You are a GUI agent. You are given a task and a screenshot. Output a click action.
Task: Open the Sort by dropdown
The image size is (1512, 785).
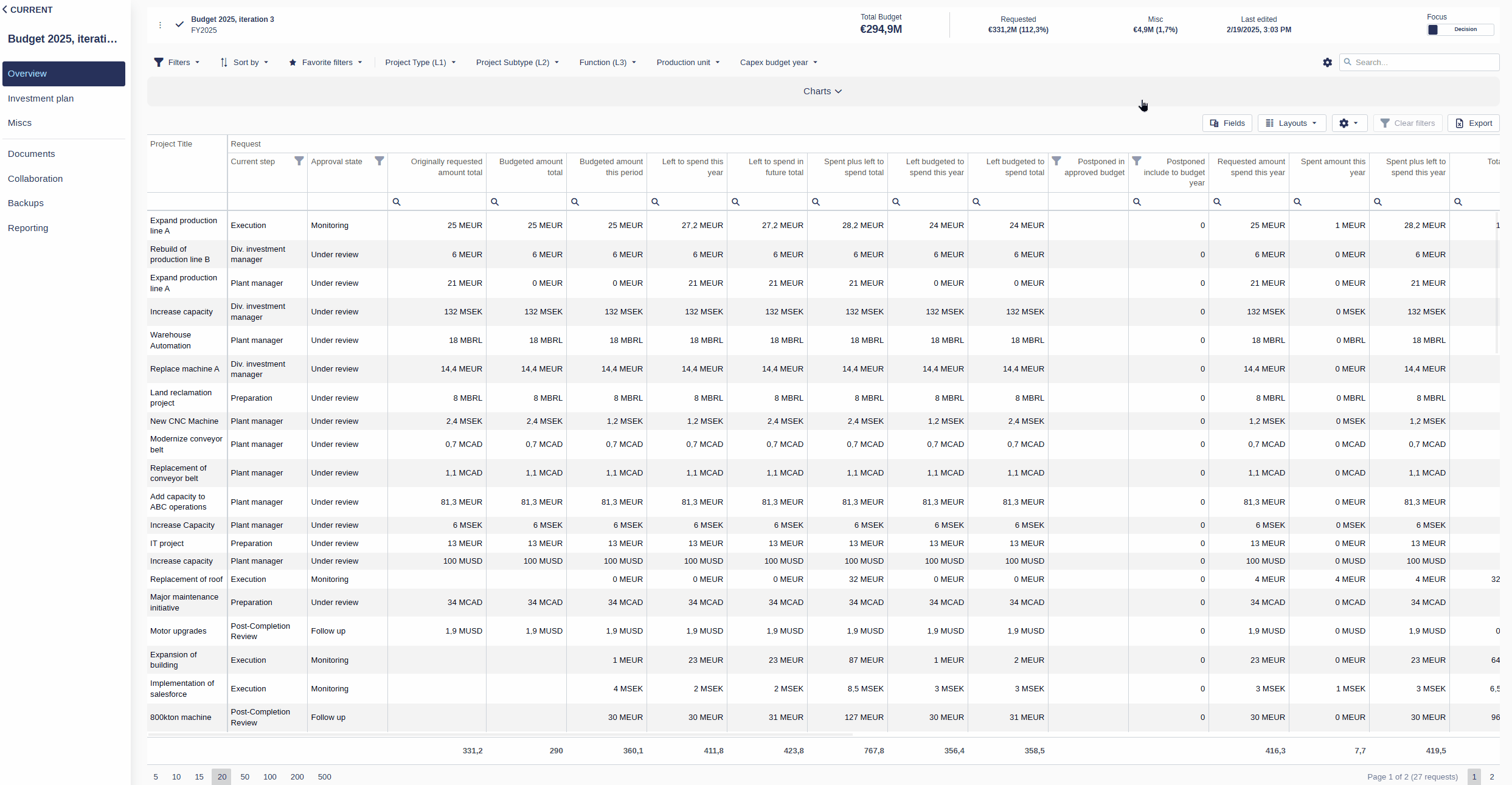(244, 63)
